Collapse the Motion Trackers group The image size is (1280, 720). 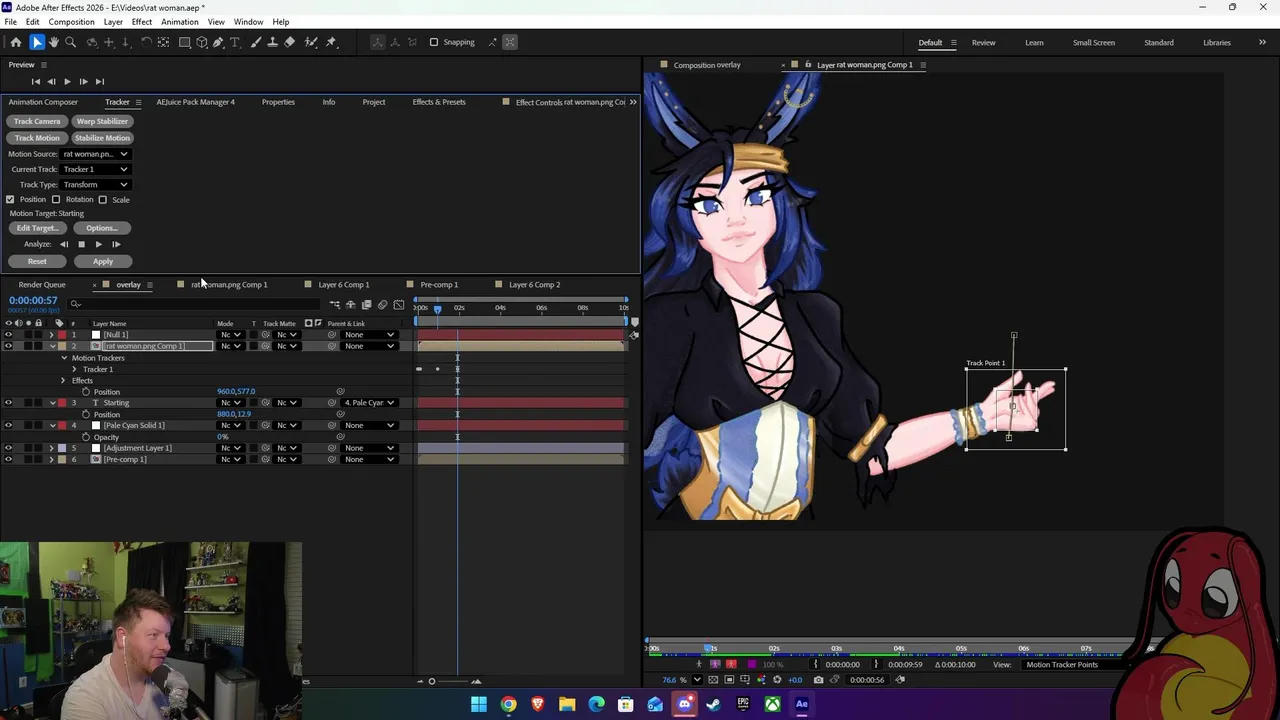click(64, 358)
